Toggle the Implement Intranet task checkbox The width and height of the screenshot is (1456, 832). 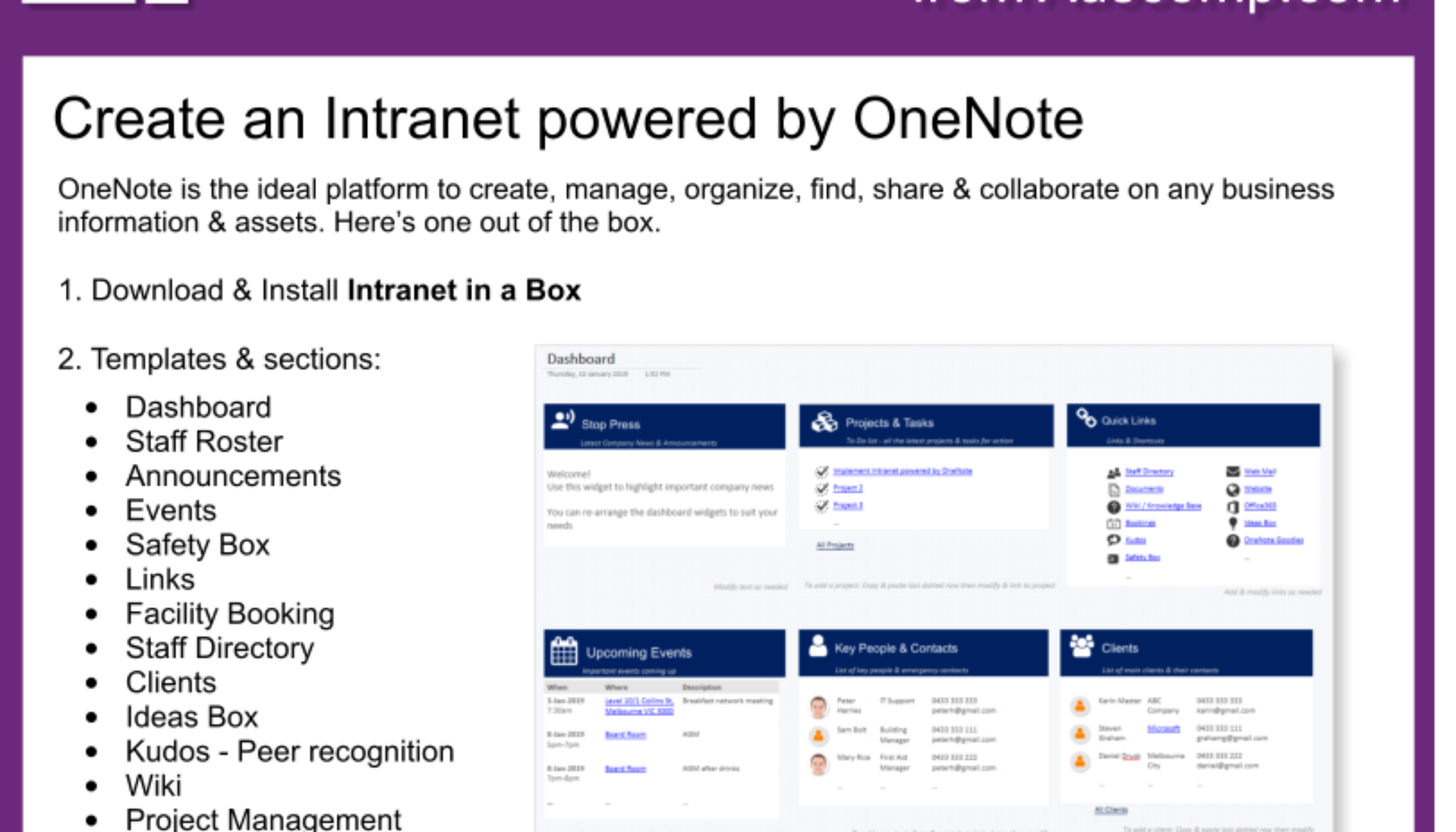point(822,471)
